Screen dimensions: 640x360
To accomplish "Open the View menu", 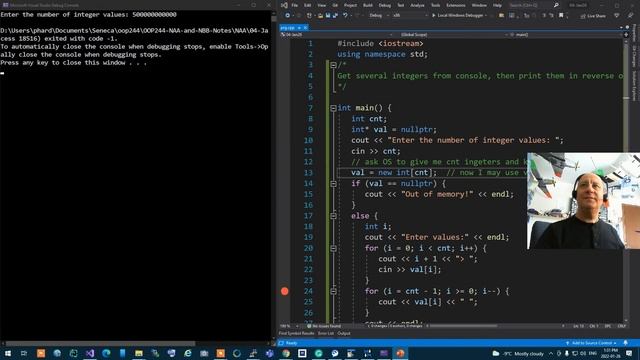I will (322, 5).
